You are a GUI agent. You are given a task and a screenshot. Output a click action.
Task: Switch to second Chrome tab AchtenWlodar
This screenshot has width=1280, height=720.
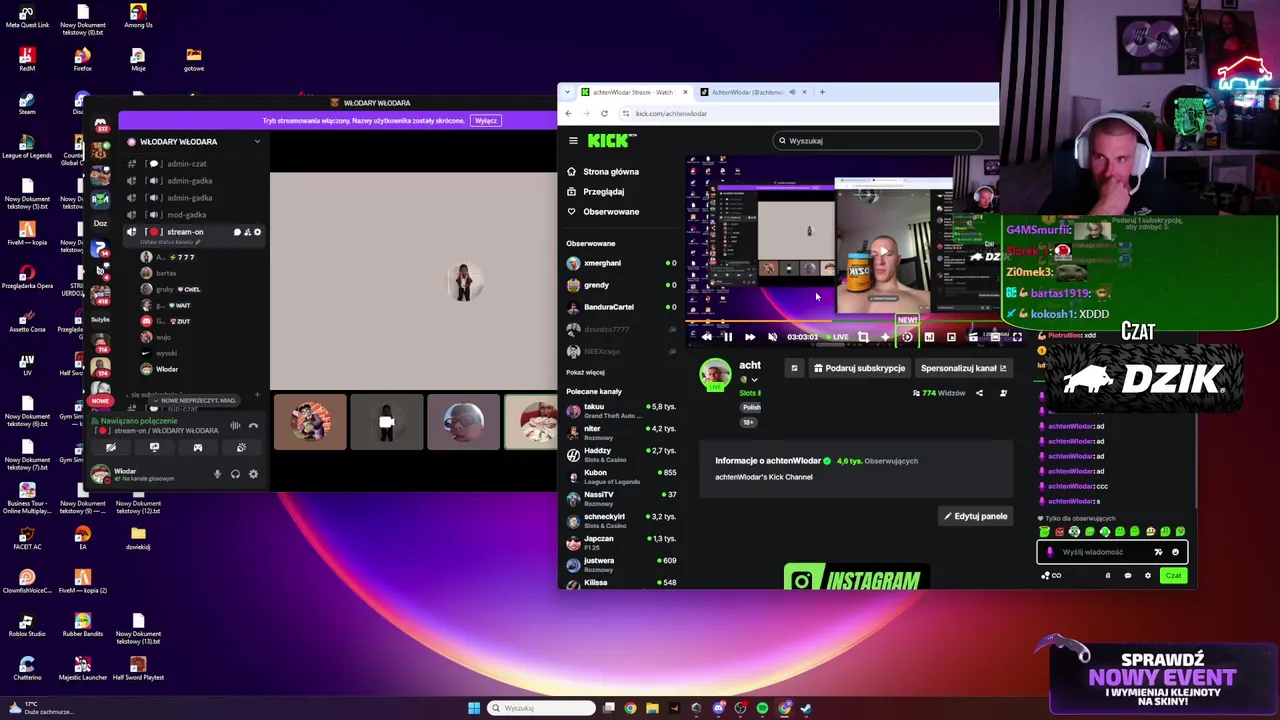coord(753,92)
